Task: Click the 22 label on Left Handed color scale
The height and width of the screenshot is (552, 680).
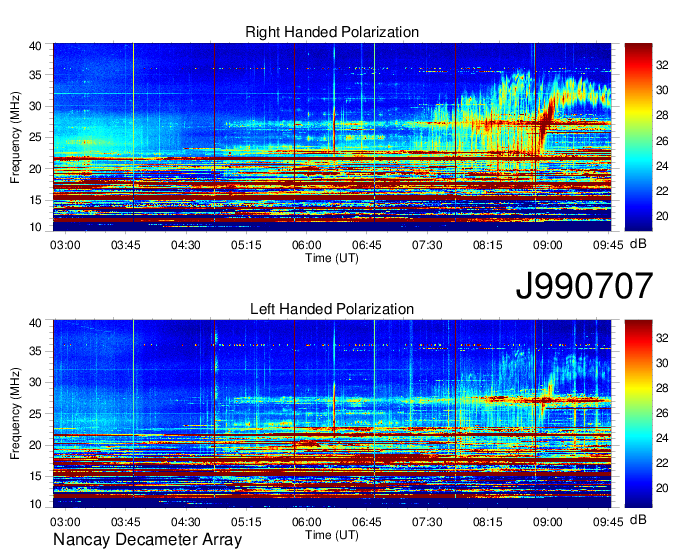Action: click(662, 463)
